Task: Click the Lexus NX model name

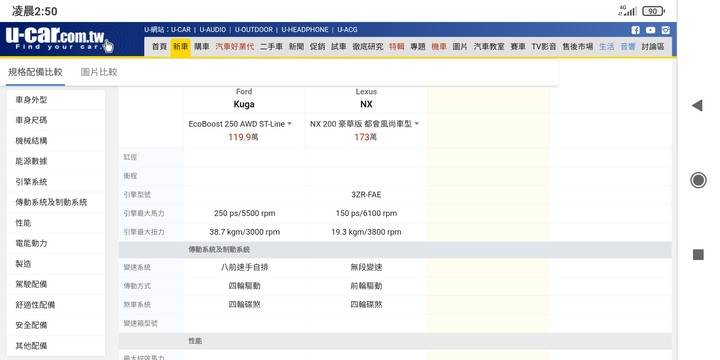Action: [366, 104]
